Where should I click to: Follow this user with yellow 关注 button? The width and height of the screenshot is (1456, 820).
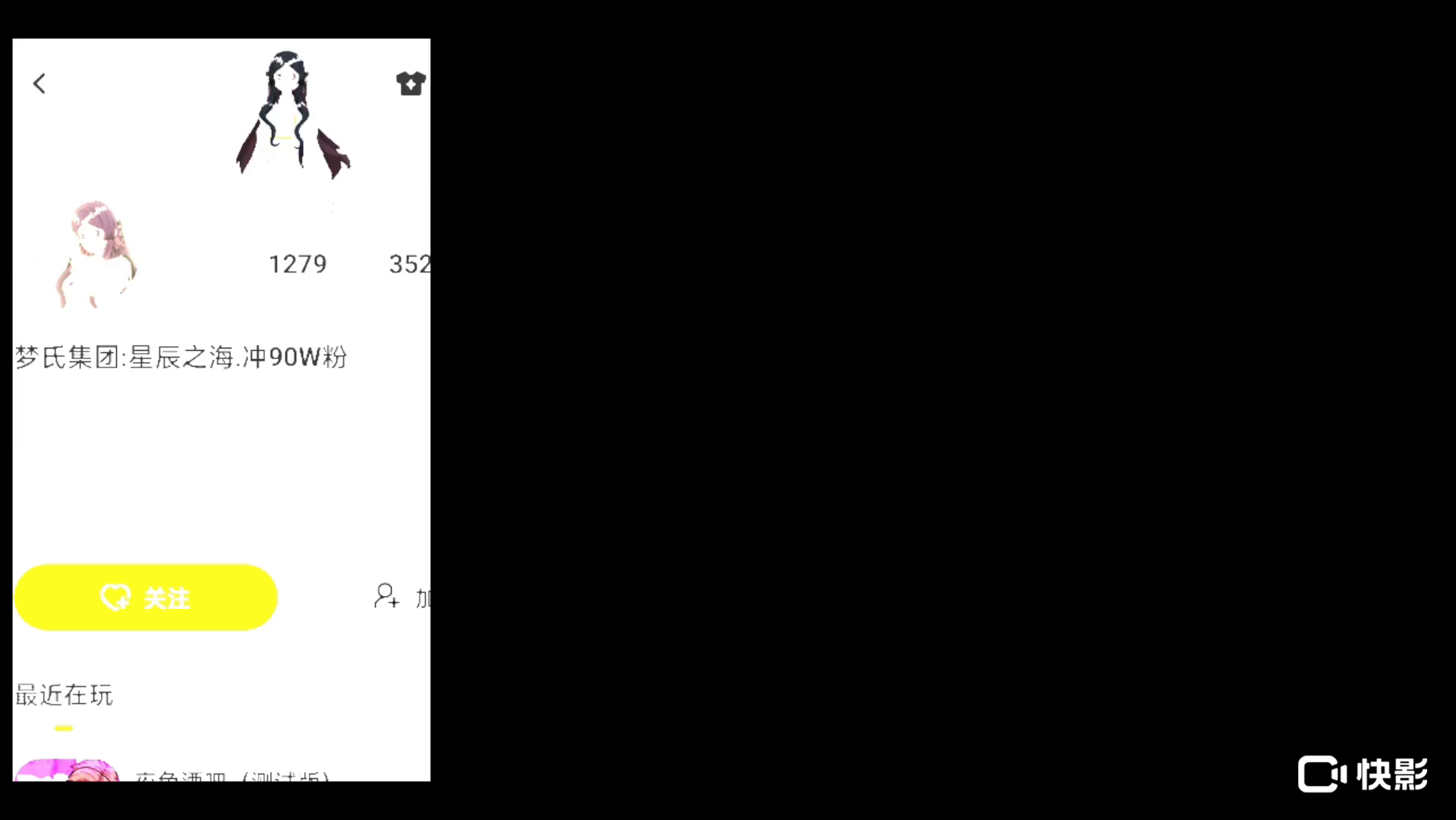[x=146, y=598]
